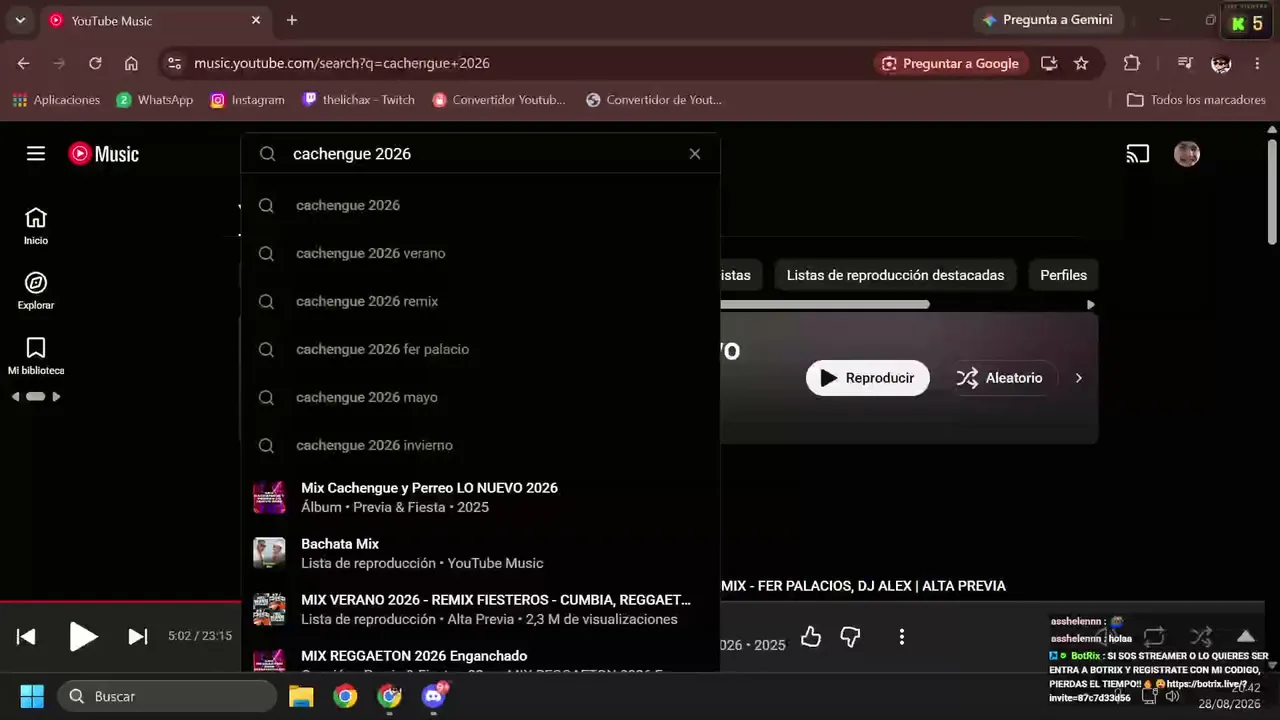Click the Reproducir button
Screen dimensions: 1280x720
point(867,378)
